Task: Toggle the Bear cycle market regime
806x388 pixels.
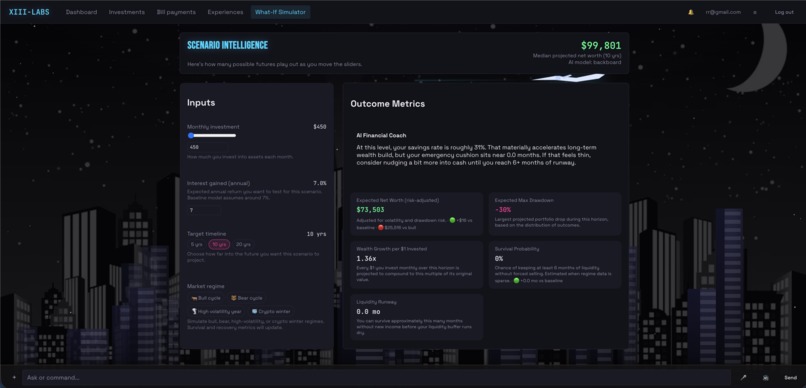Action: point(246,298)
